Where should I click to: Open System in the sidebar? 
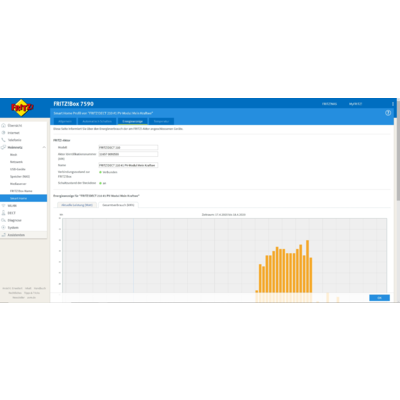13,228
